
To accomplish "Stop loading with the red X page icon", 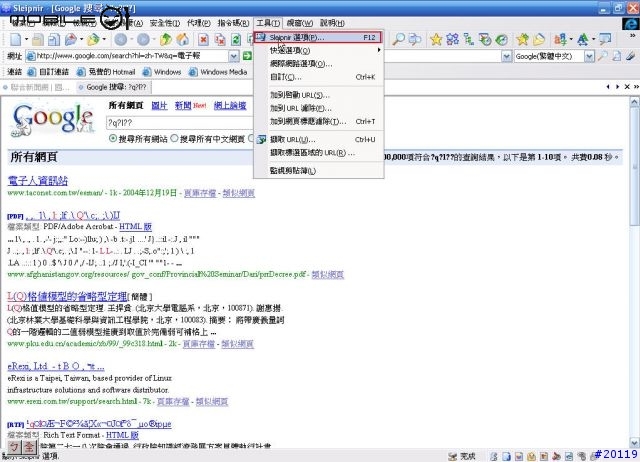I will coord(203,40).
